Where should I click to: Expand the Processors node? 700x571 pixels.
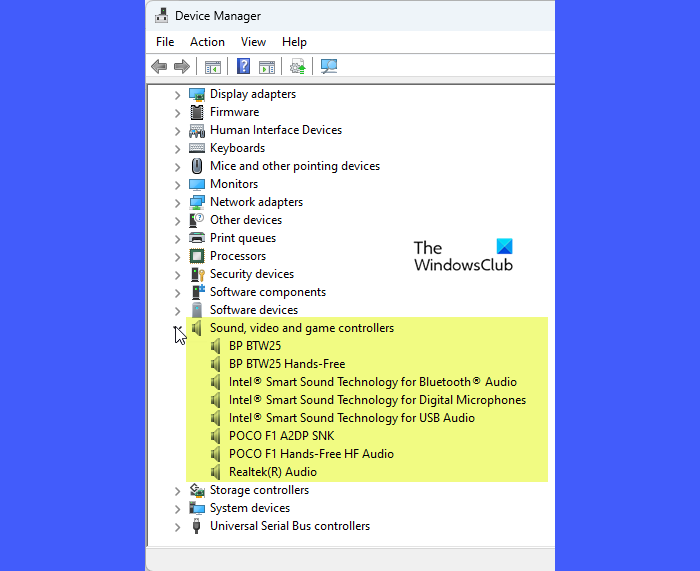[x=177, y=257]
